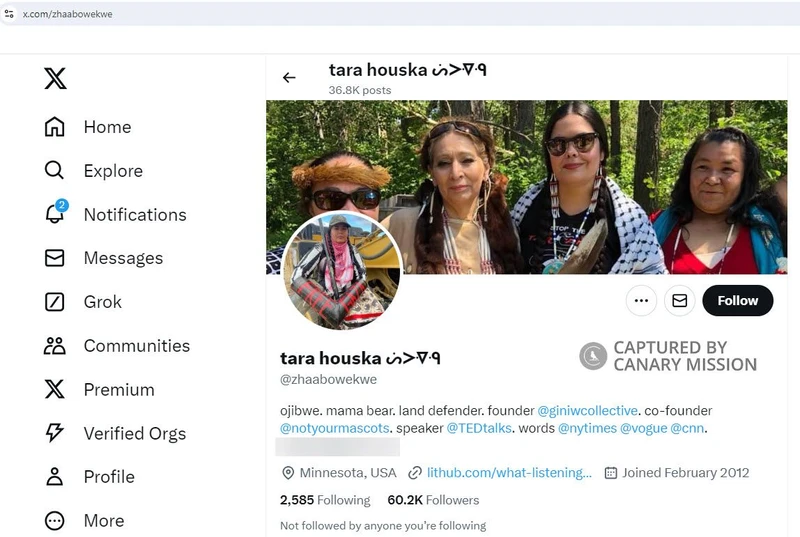Open Messages envelope icon in sidebar
This screenshot has height=537, width=800.
coord(55,258)
